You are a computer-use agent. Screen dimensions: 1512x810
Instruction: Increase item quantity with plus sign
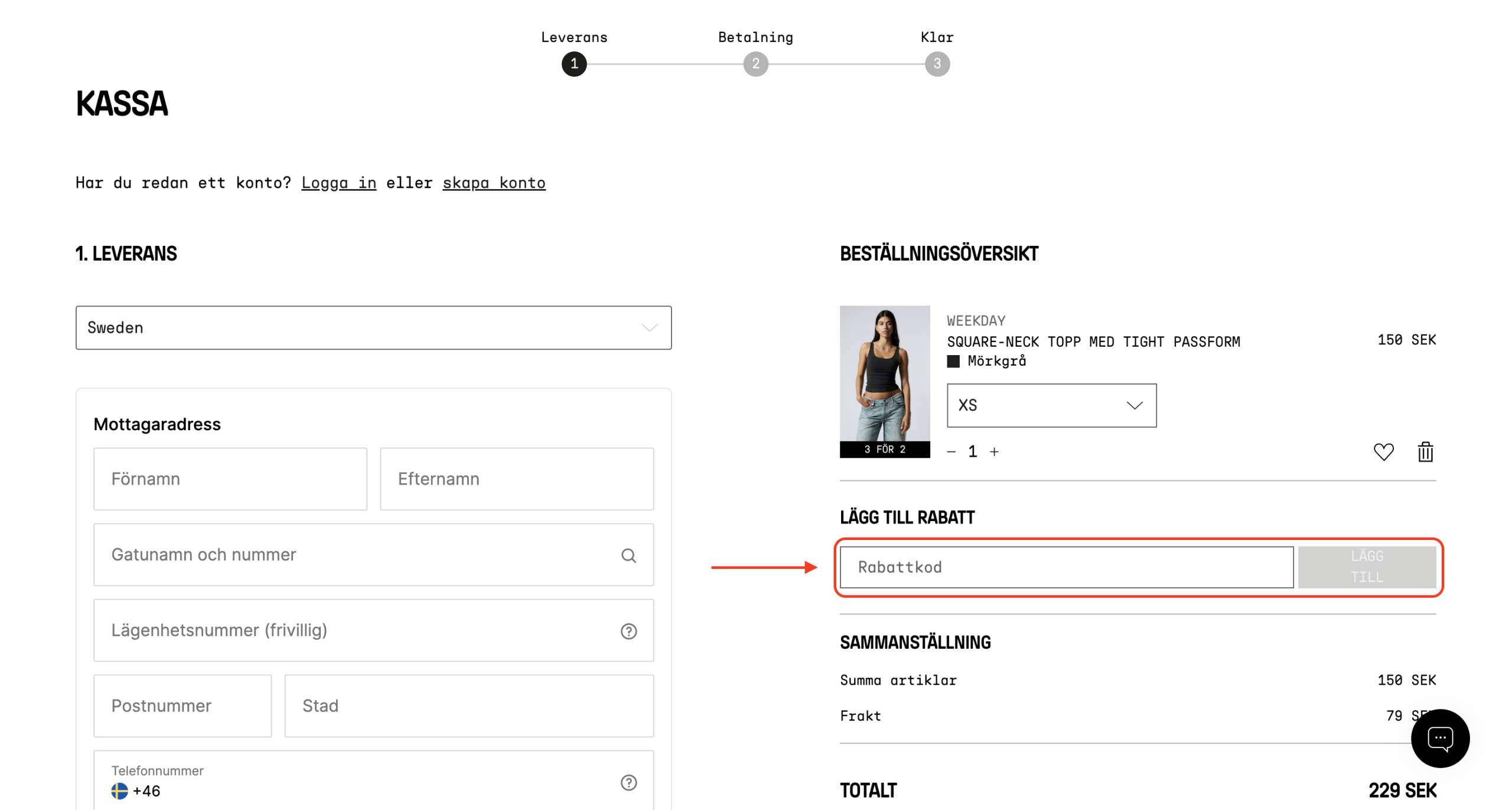coord(995,452)
